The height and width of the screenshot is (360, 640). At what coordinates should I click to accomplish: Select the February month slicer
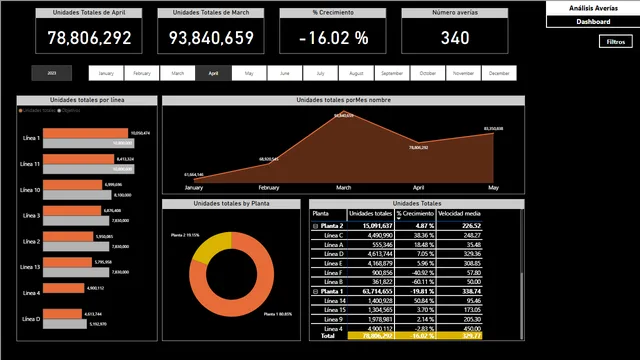click(x=142, y=73)
